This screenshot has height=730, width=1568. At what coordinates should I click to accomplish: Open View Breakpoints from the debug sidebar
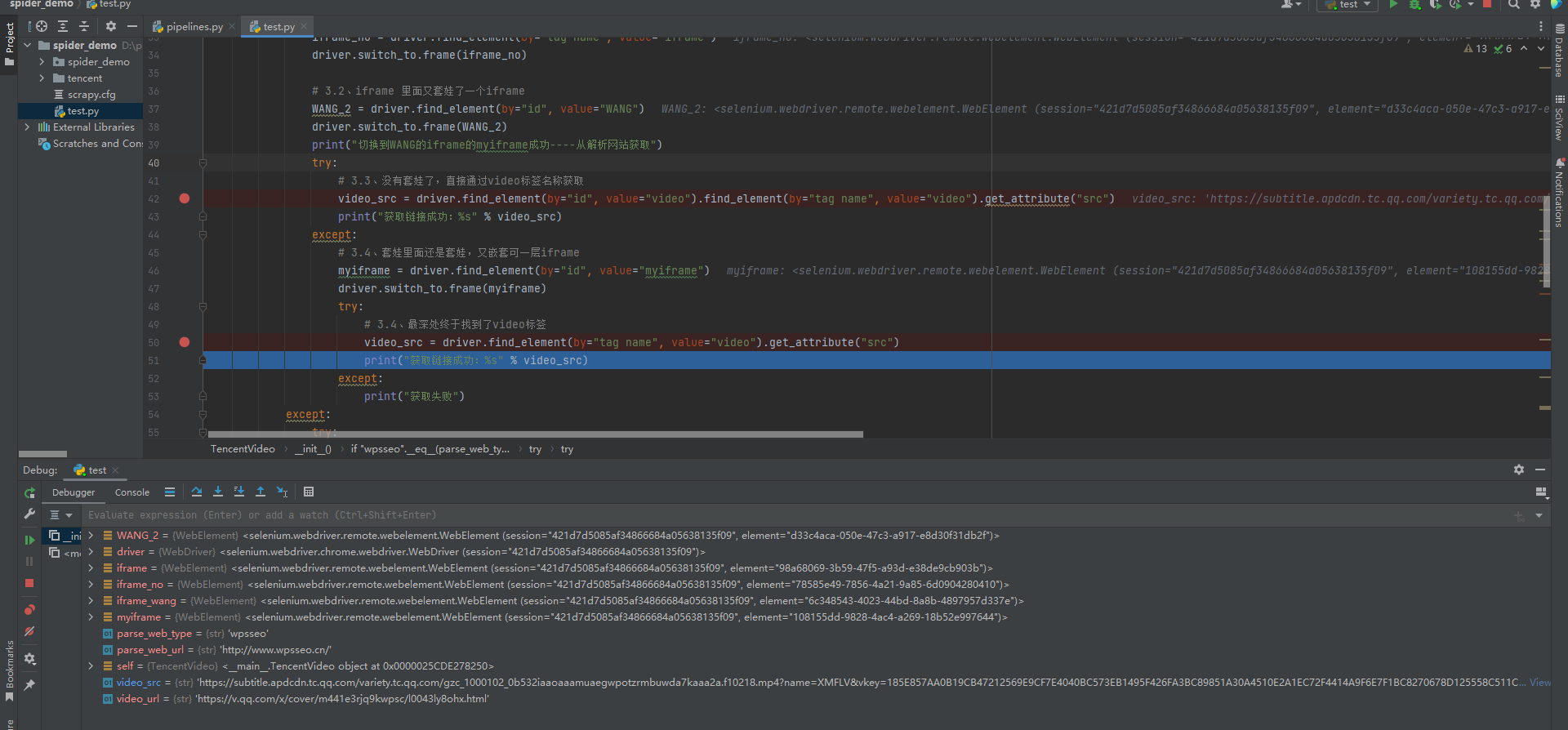[x=29, y=610]
